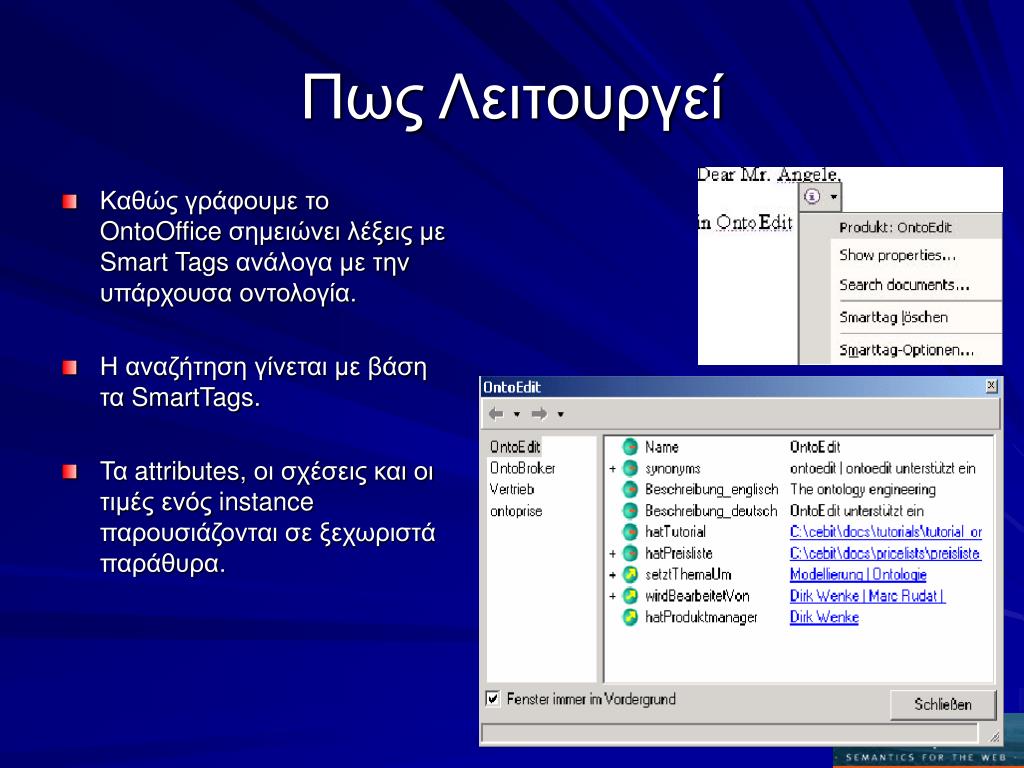Click the setztThemaUm relation icon
The width and height of the screenshot is (1024, 768).
(x=630, y=575)
